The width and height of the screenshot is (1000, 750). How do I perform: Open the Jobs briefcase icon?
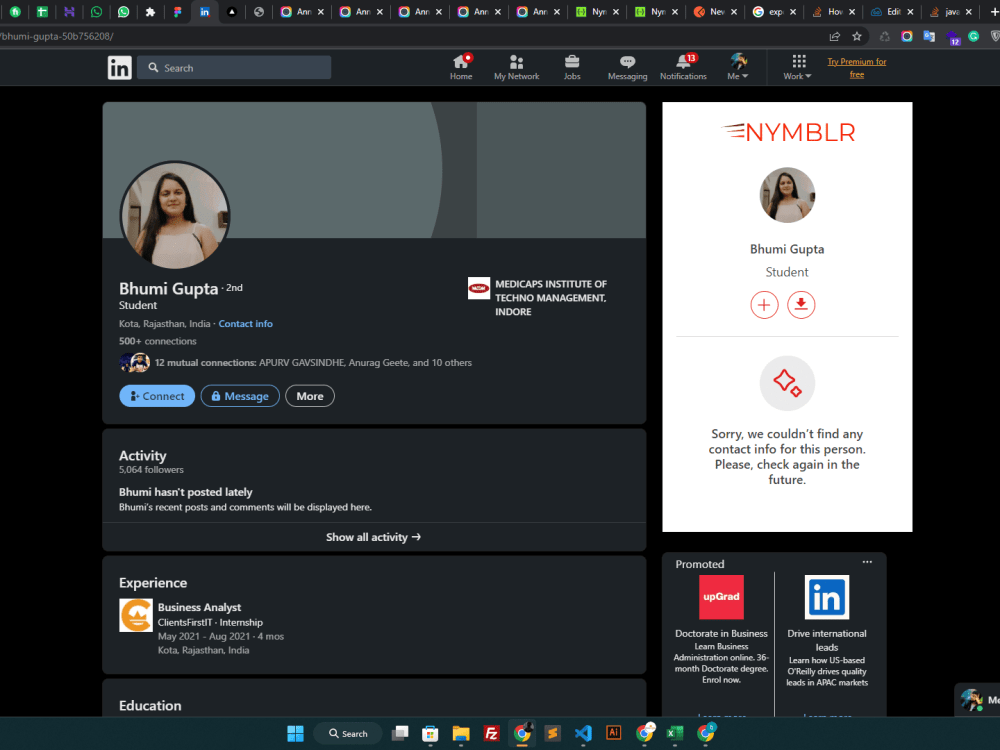pos(572,67)
